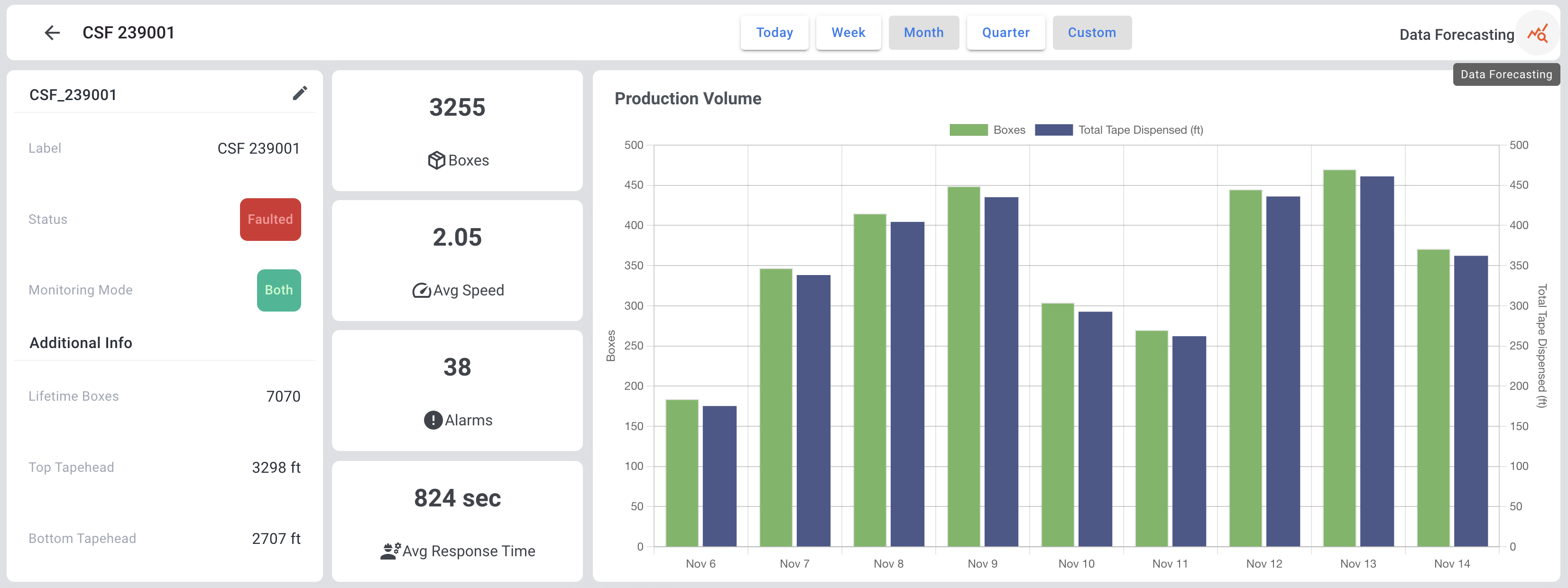Click the green Boxes legend color swatch
Viewport: 1568px width, 588px height.
coord(968,129)
